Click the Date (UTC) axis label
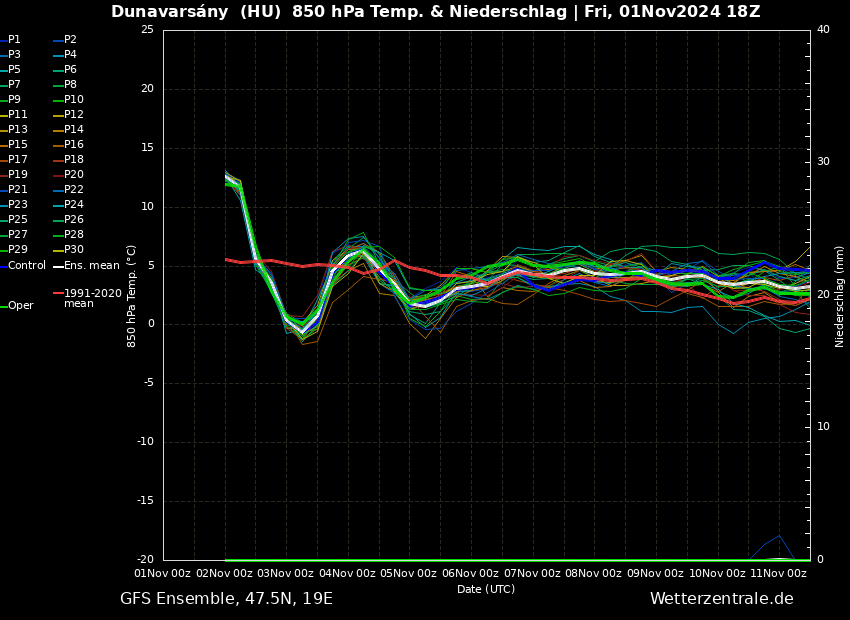The width and height of the screenshot is (850, 620). click(x=486, y=590)
